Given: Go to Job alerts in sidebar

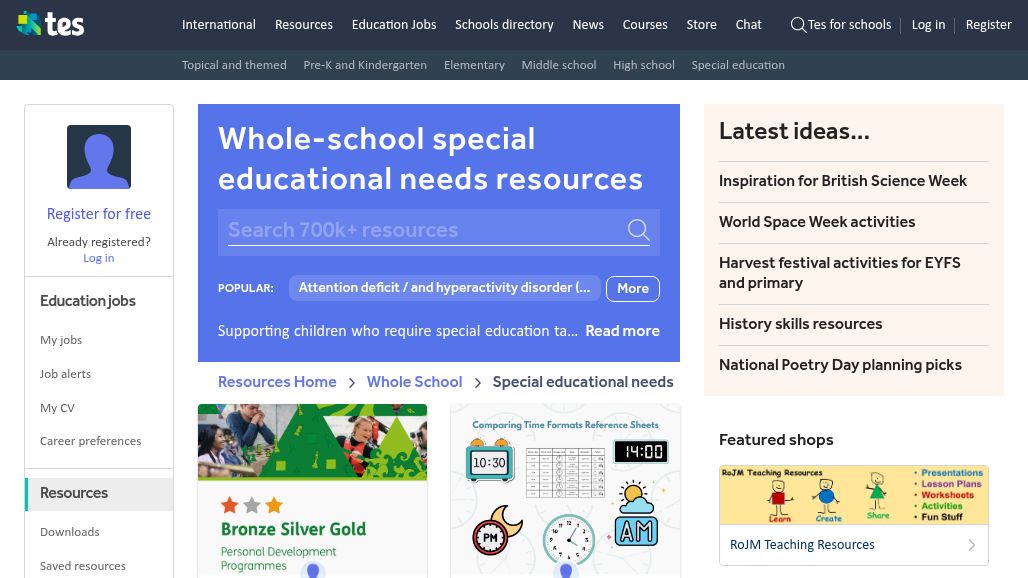Looking at the screenshot, I should point(65,374).
